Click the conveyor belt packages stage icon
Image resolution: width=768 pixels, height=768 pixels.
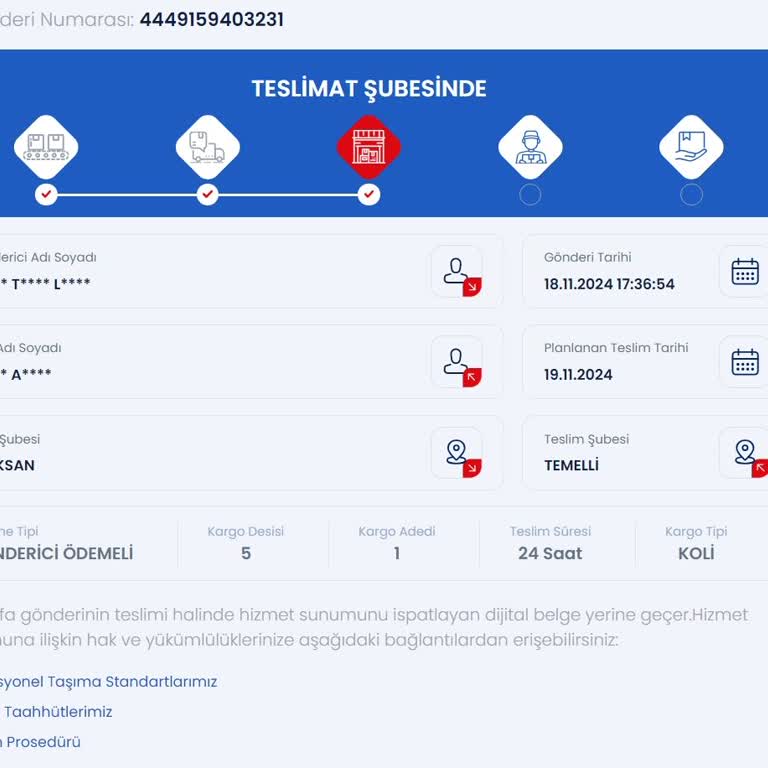pos(46,147)
